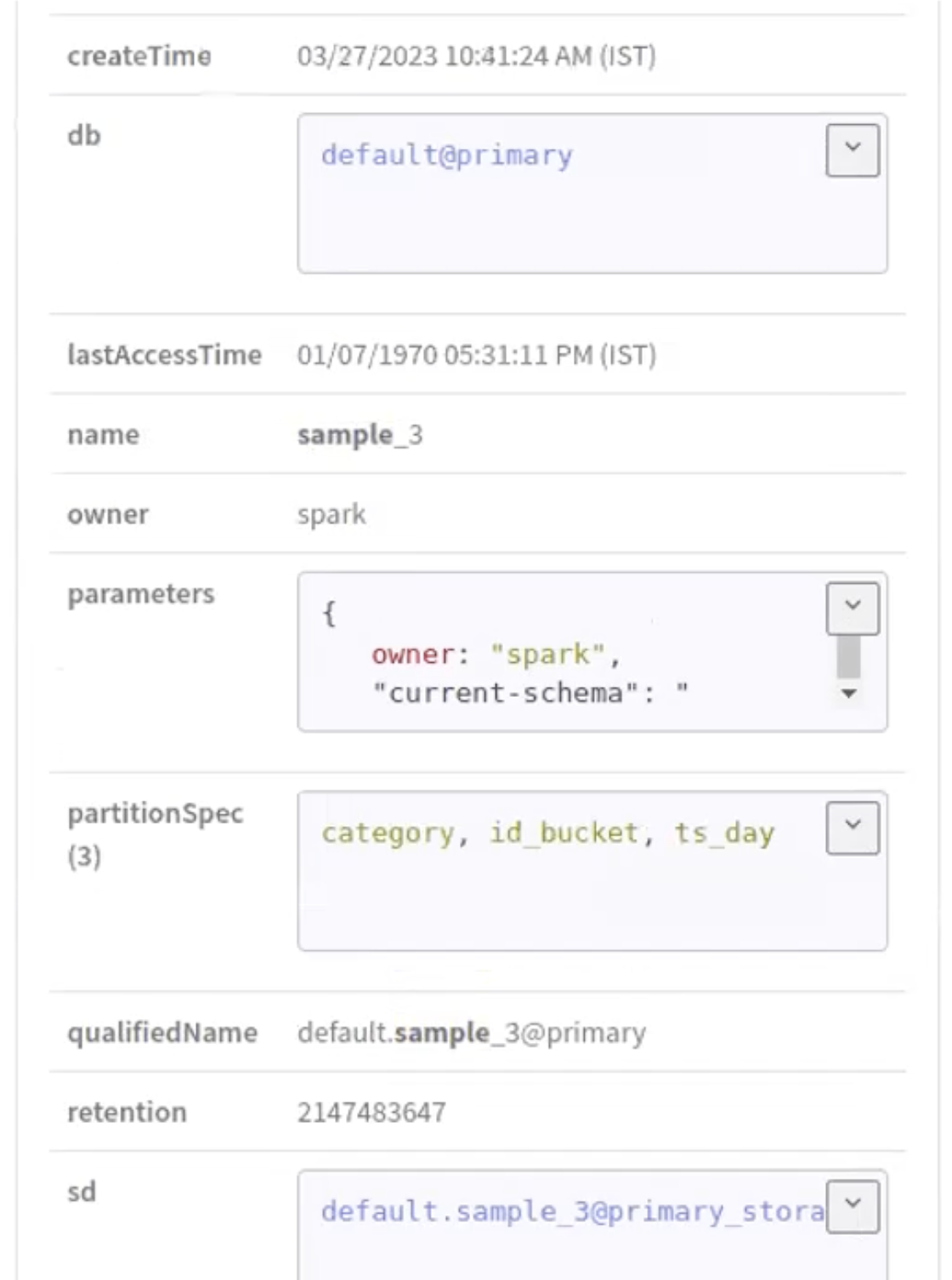Expand the partitionSpec box chevron
The width and height of the screenshot is (952, 1280).
[x=852, y=828]
